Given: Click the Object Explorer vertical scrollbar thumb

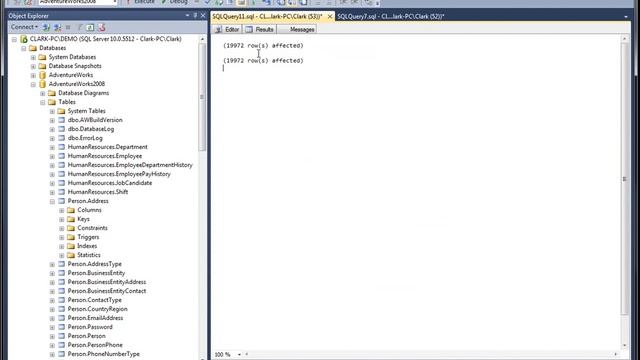Looking at the screenshot, I should point(202,97).
